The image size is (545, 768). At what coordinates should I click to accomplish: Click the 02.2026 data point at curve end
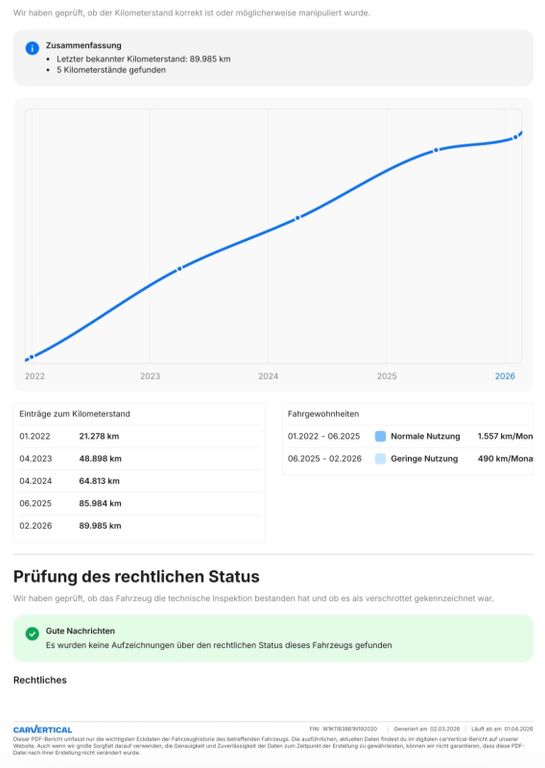pyautogui.click(x=515, y=138)
